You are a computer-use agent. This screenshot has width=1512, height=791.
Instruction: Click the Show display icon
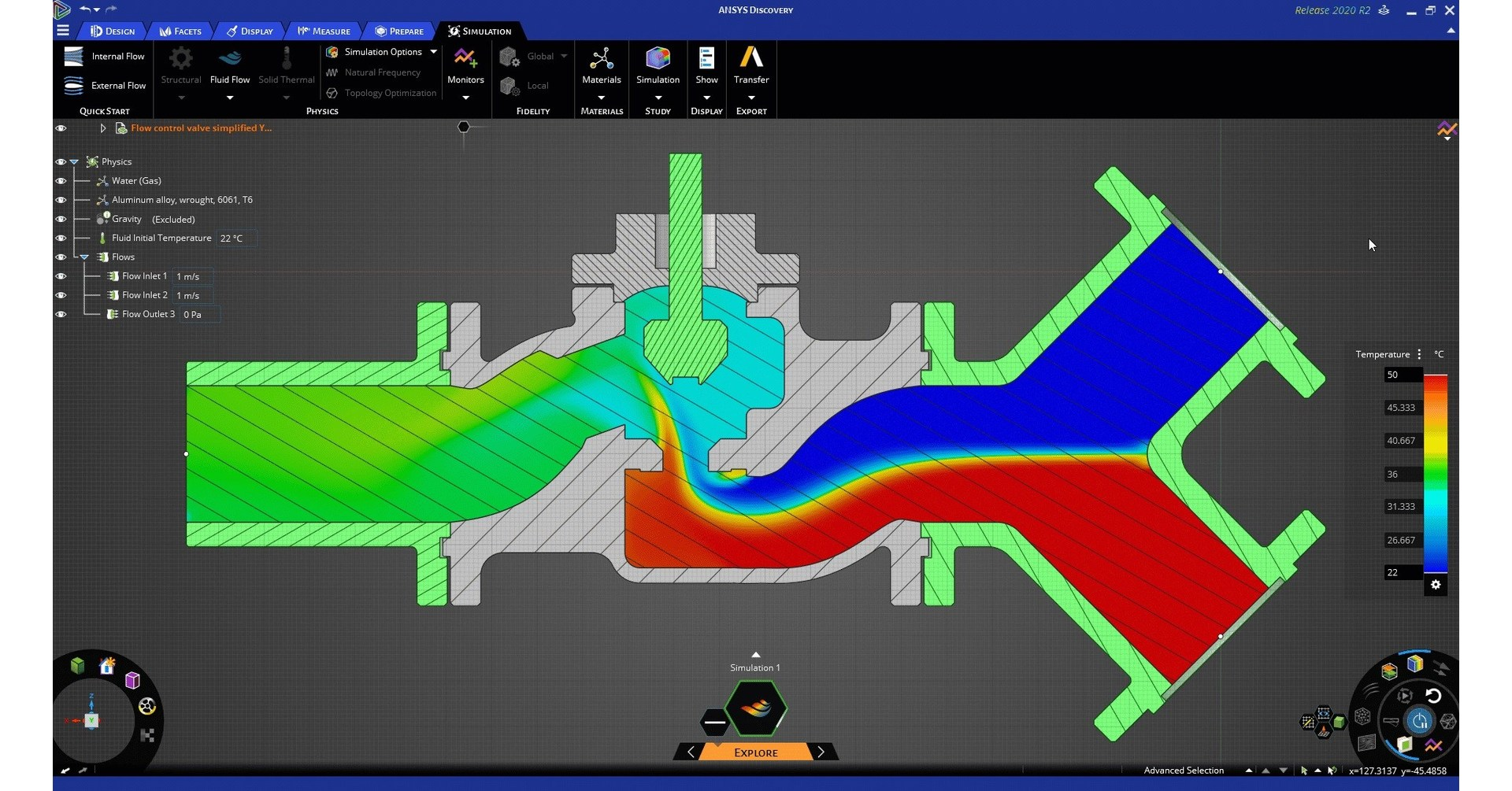[x=706, y=58]
